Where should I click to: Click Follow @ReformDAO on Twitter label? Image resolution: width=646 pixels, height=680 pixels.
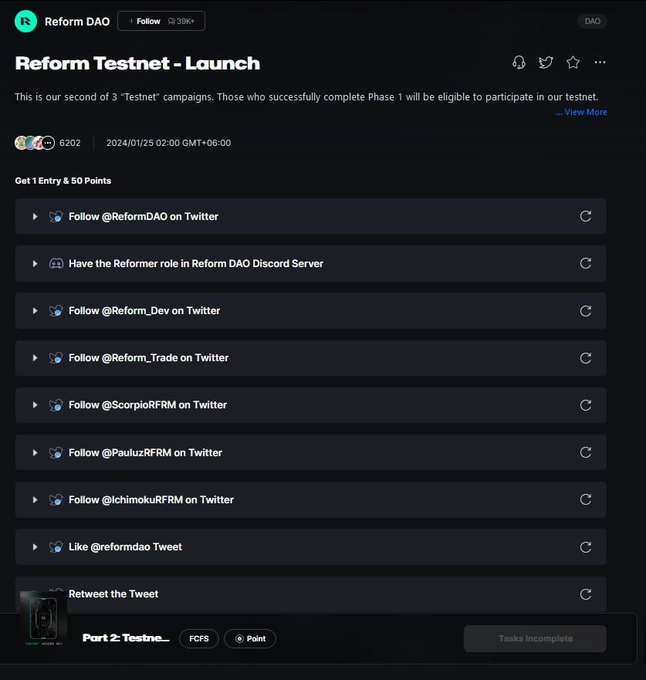pyautogui.click(x=144, y=216)
